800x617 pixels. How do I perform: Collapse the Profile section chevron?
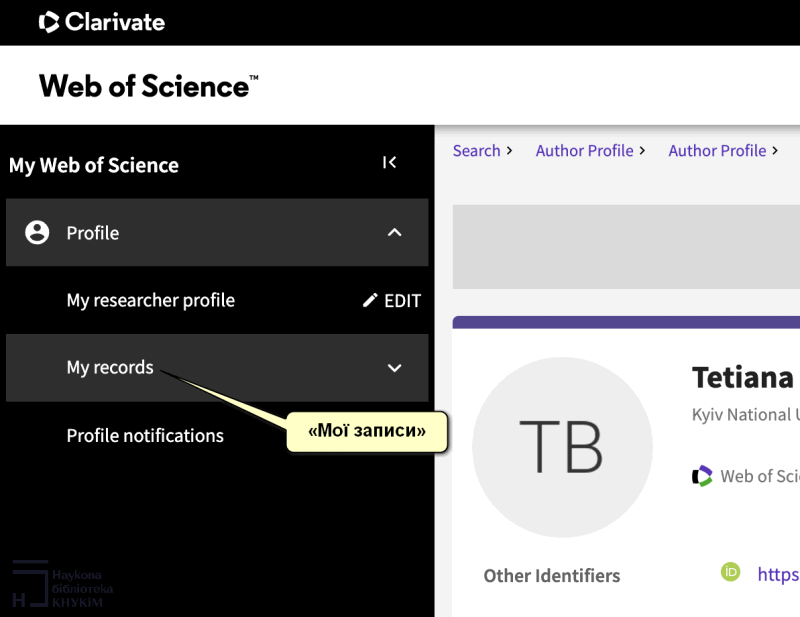pyautogui.click(x=394, y=233)
